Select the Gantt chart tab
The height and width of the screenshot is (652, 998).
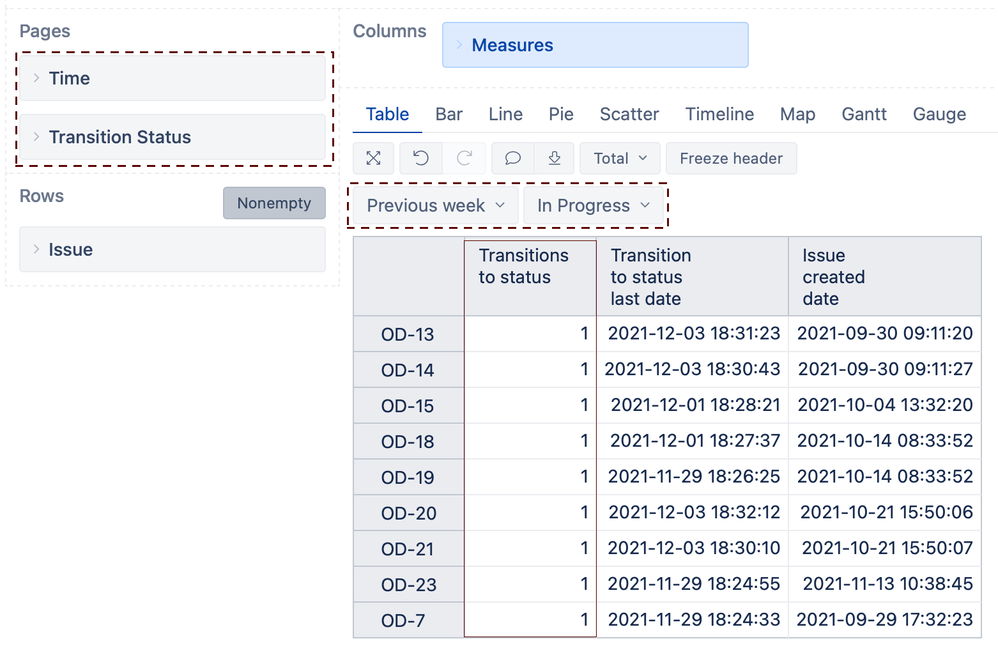[x=863, y=114]
